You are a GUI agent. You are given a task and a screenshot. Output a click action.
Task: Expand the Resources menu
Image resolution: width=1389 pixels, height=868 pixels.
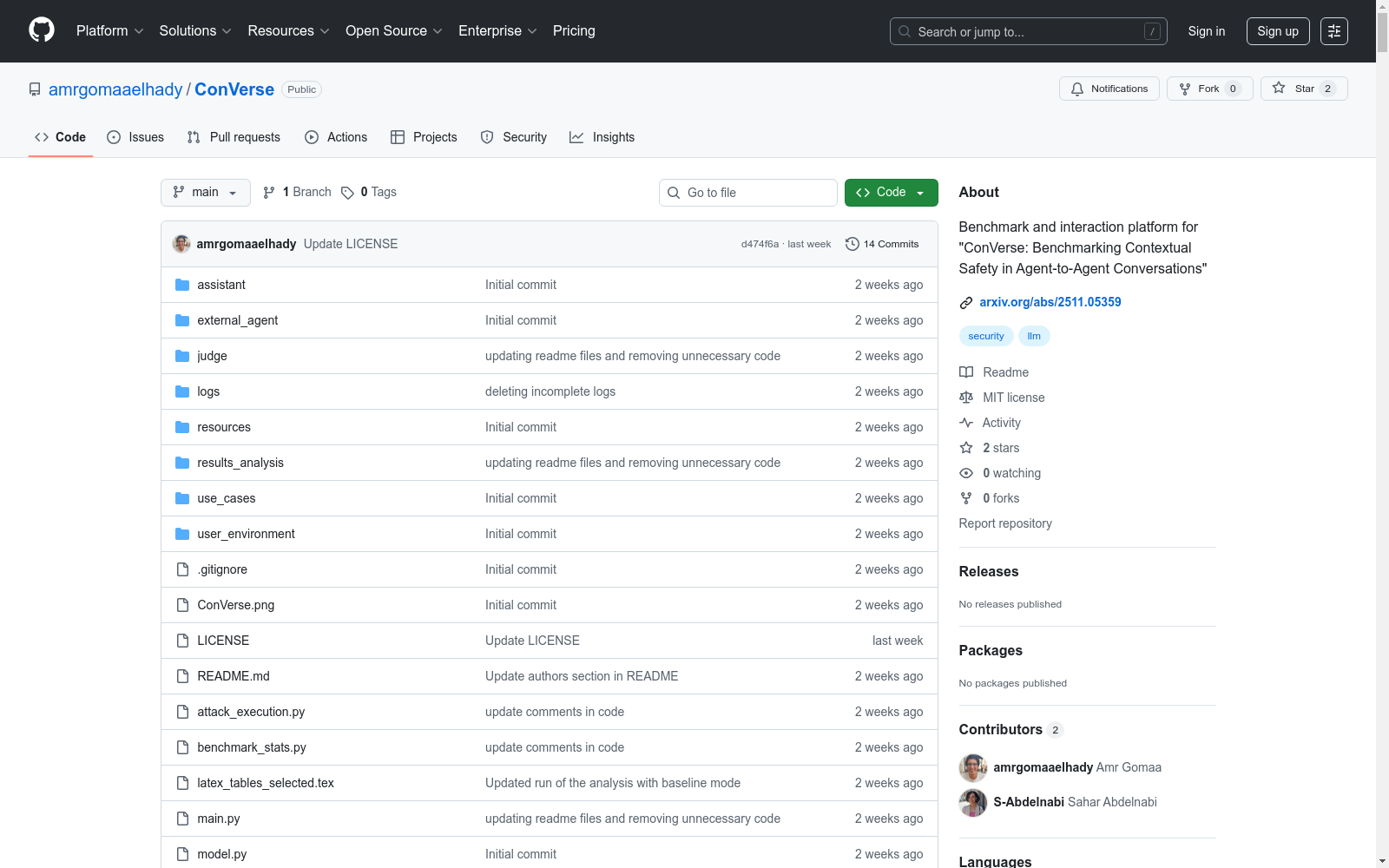coord(289,31)
